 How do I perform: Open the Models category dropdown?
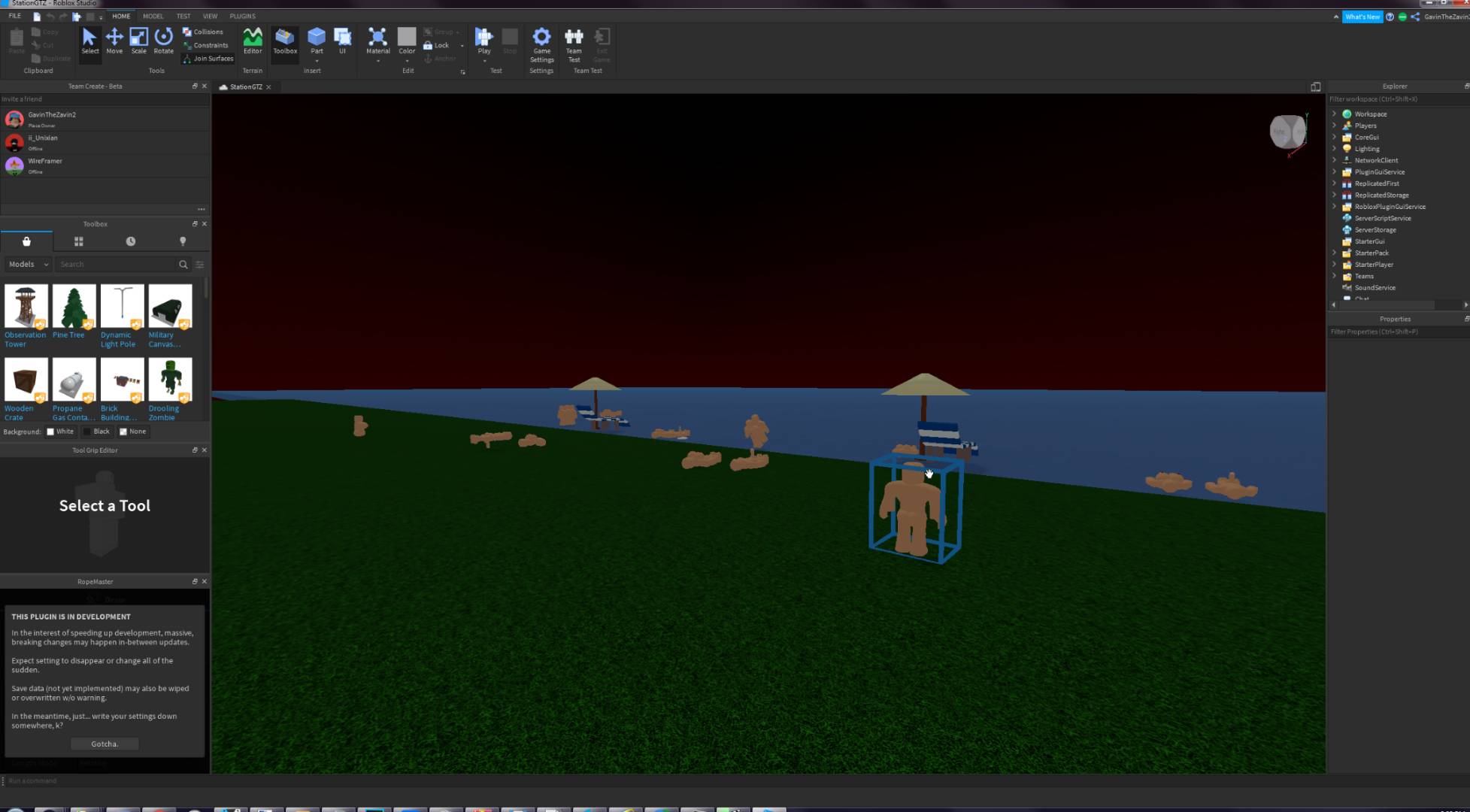28,265
